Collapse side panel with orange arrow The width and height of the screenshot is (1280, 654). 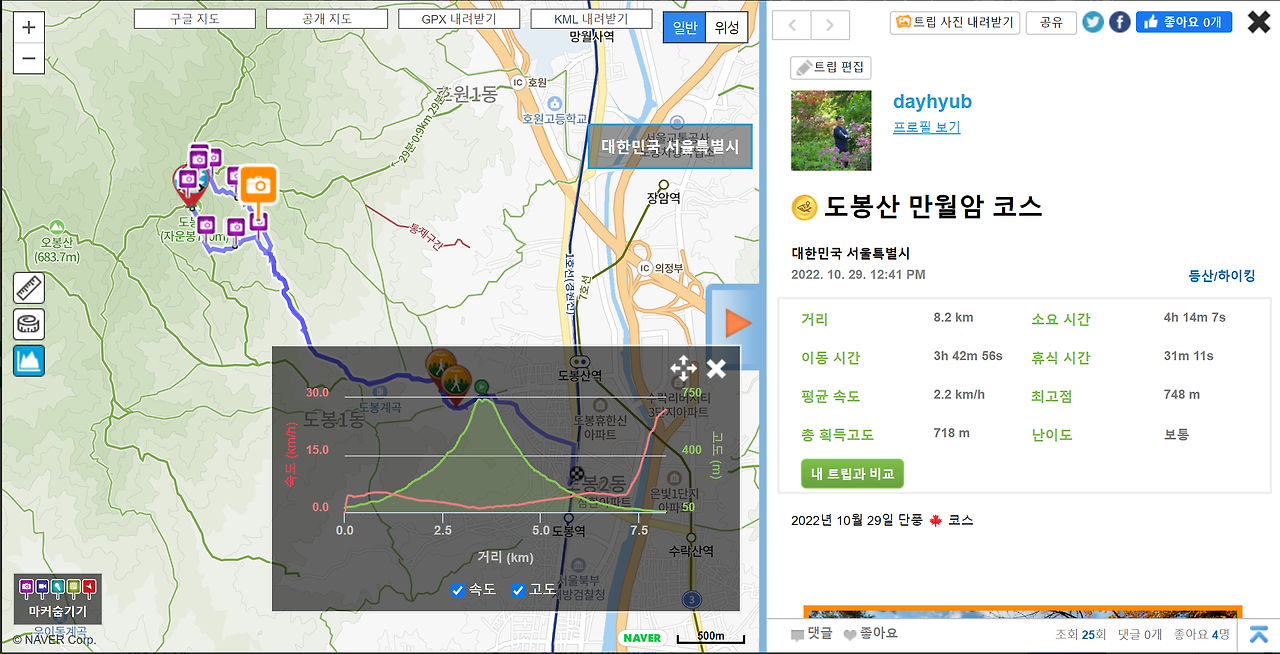[737, 323]
